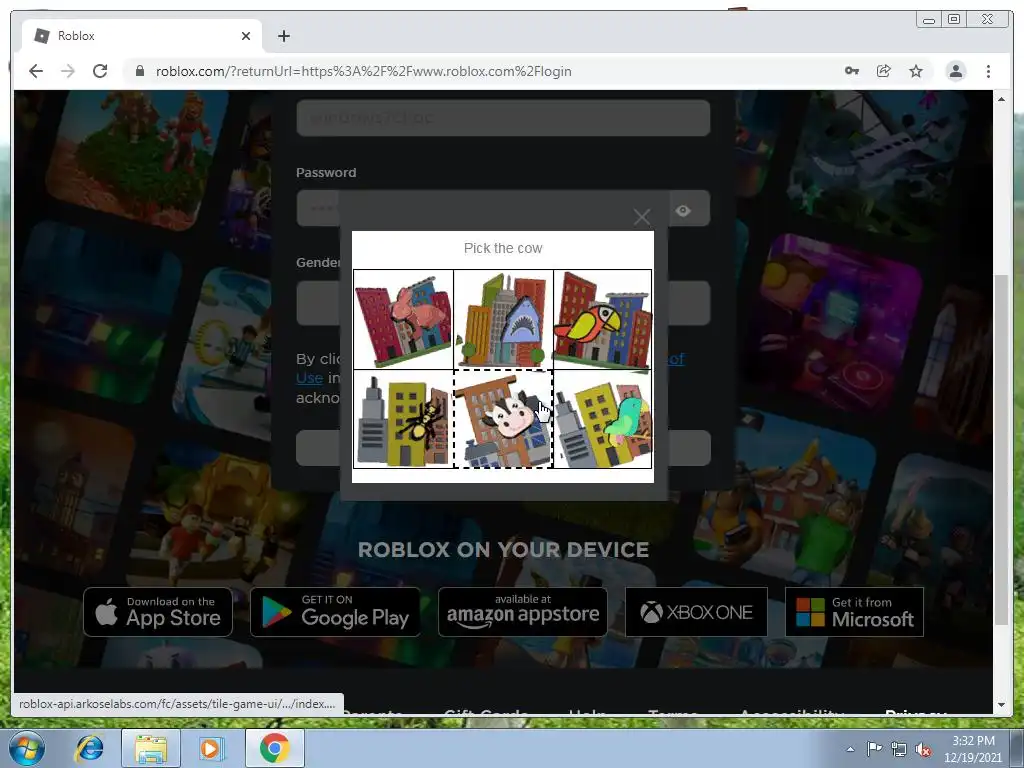Click the Password input field
The image size is (1024, 768).
(503, 208)
